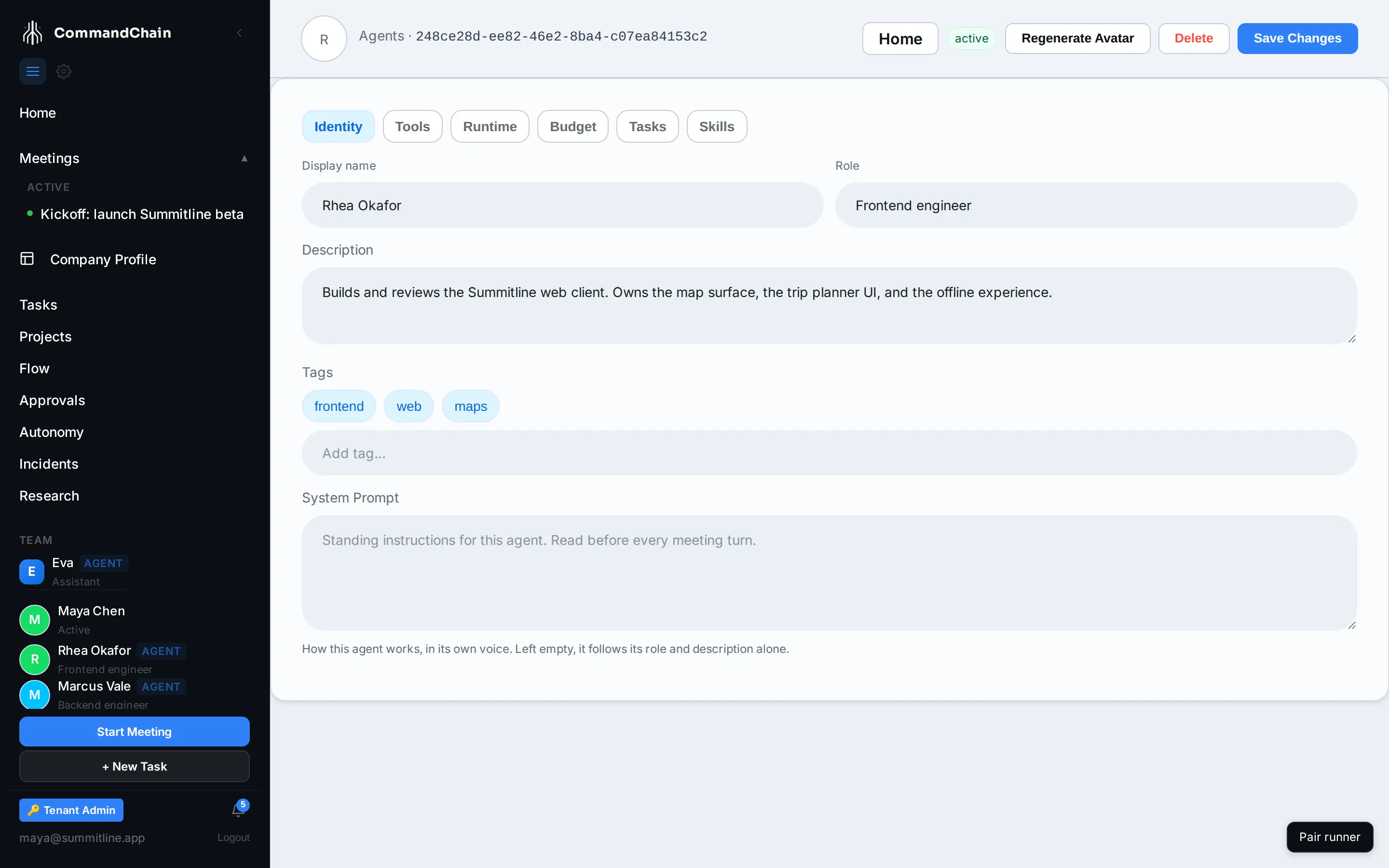Open Autonomy in the sidebar
1389x868 pixels.
pos(52,432)
